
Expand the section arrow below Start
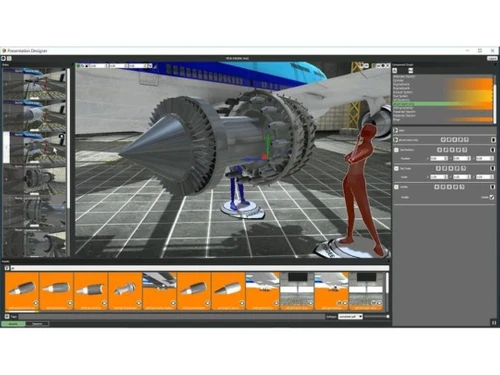[x=396, y=140]
